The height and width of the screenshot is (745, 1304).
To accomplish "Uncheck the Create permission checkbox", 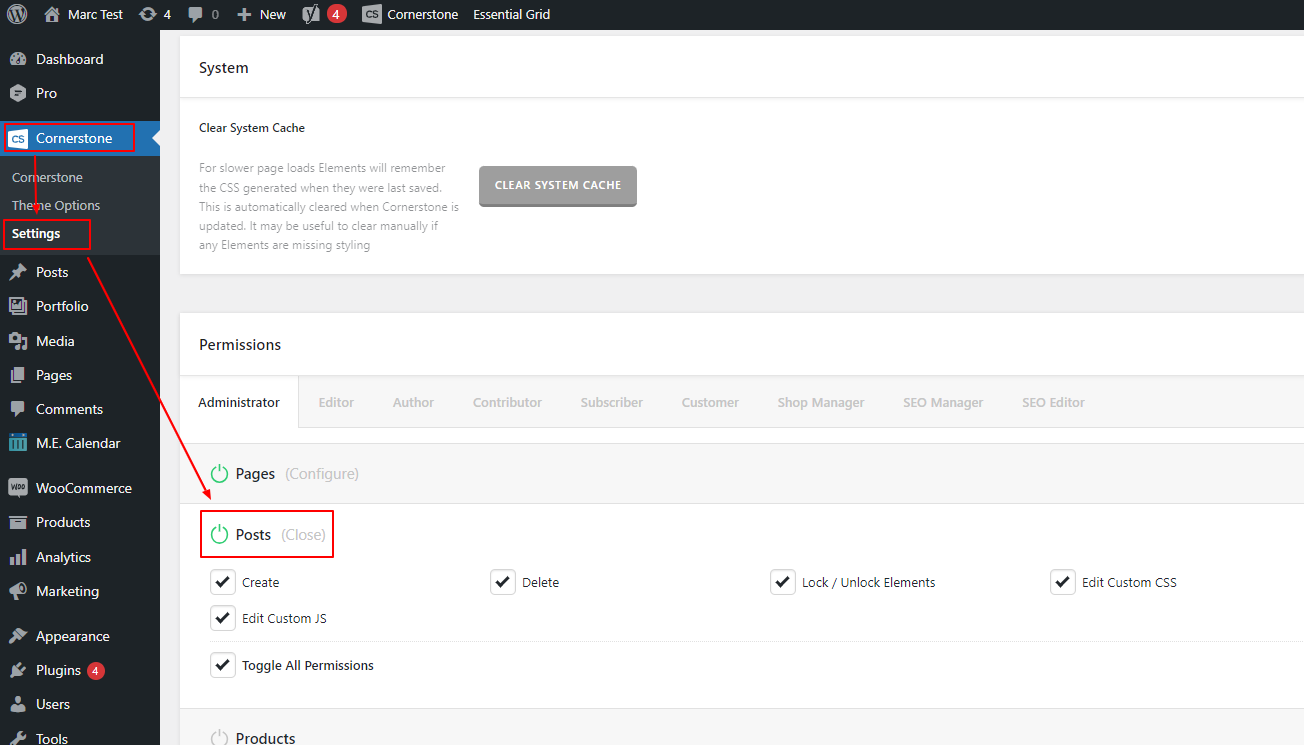I will [222, 582].
